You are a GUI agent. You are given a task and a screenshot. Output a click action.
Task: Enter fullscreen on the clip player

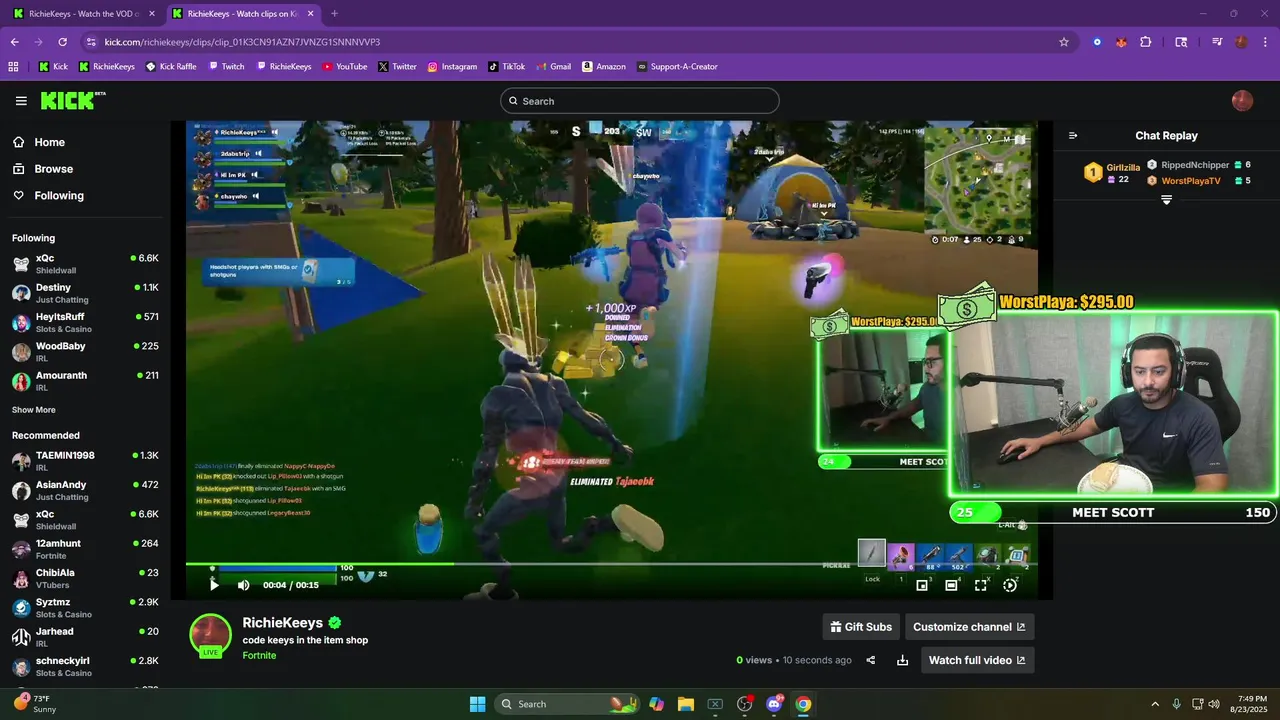point(981,585)
